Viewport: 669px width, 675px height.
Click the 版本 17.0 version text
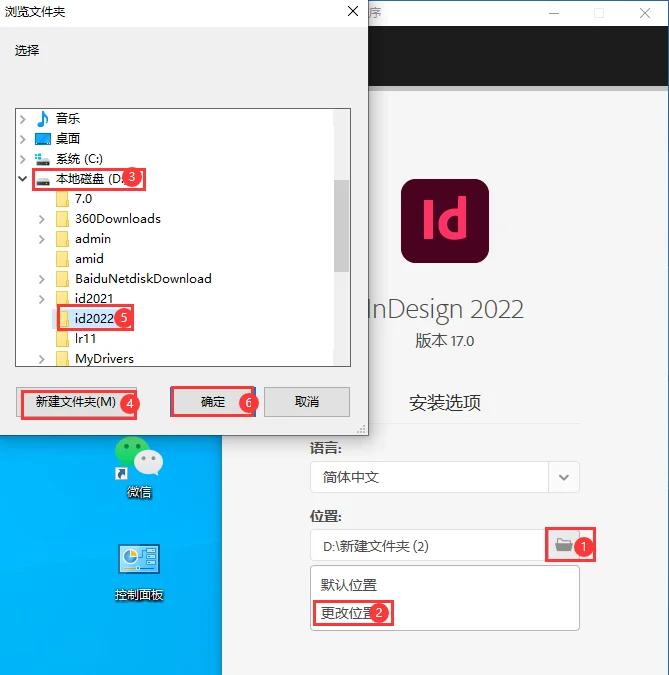[x=445, y=341]
